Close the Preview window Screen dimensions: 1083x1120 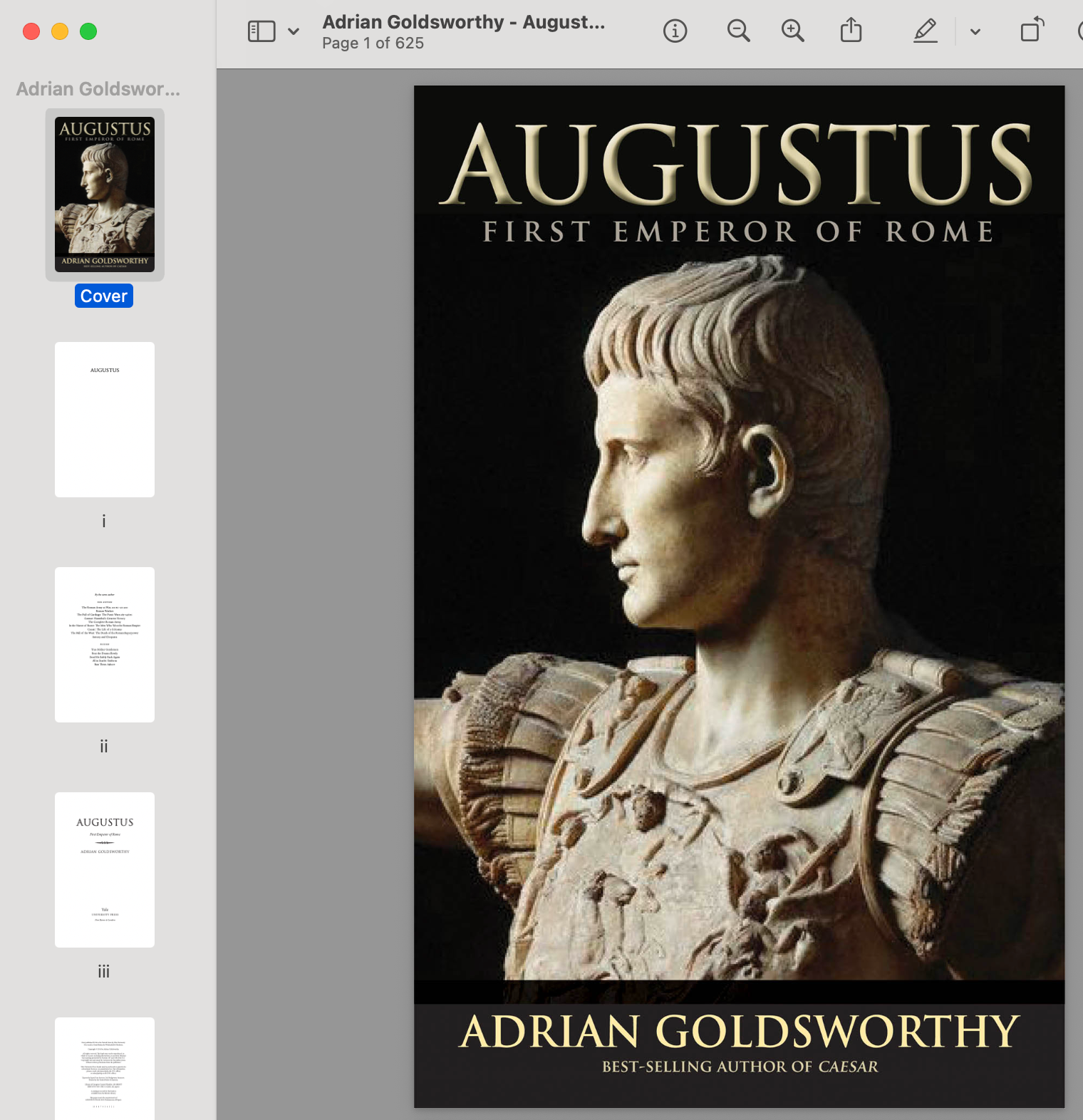click(31, 31)
